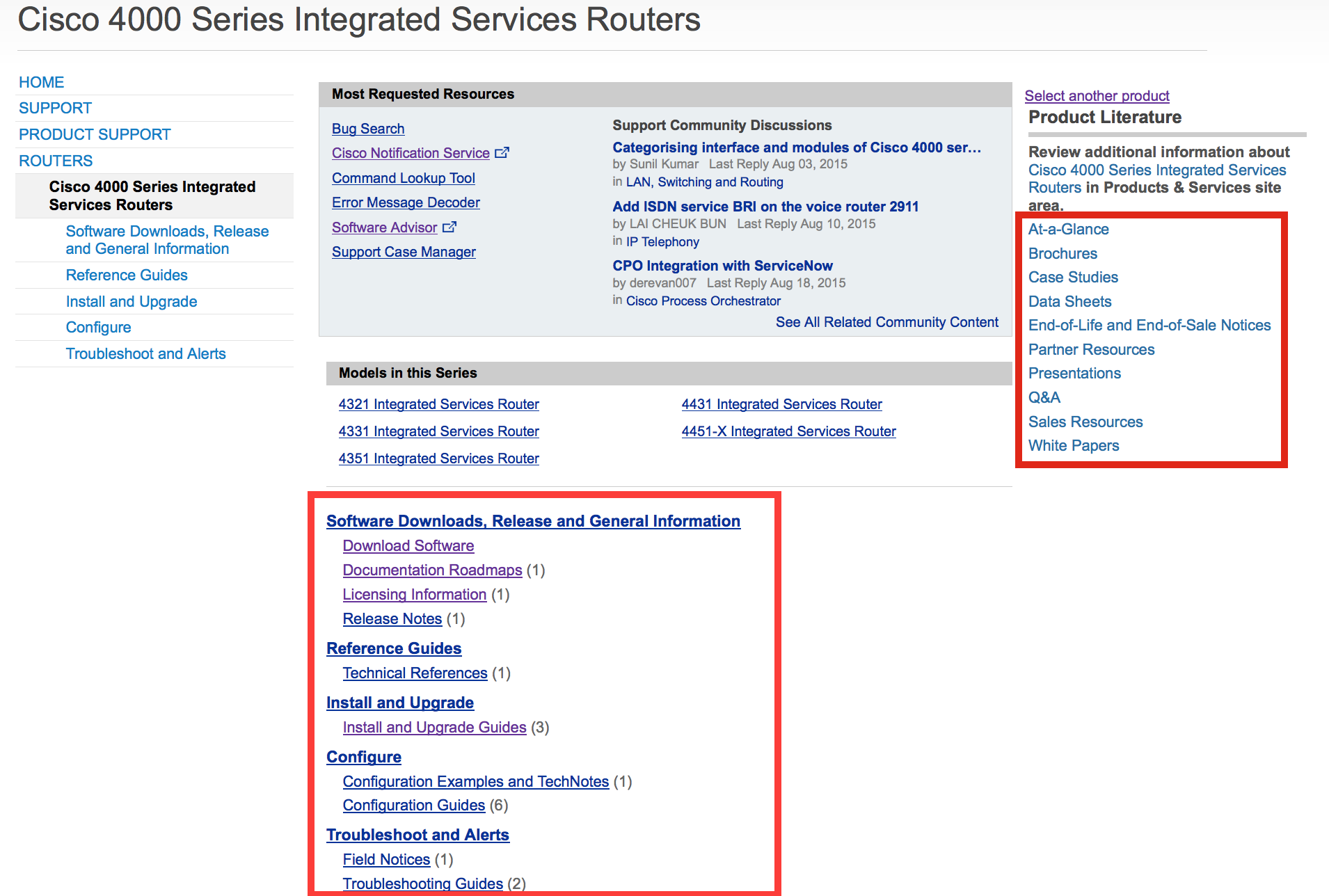Open Technical References link
Image resolution: width=1329 pixels, height=896 pixels.
[x=415, y=673]
